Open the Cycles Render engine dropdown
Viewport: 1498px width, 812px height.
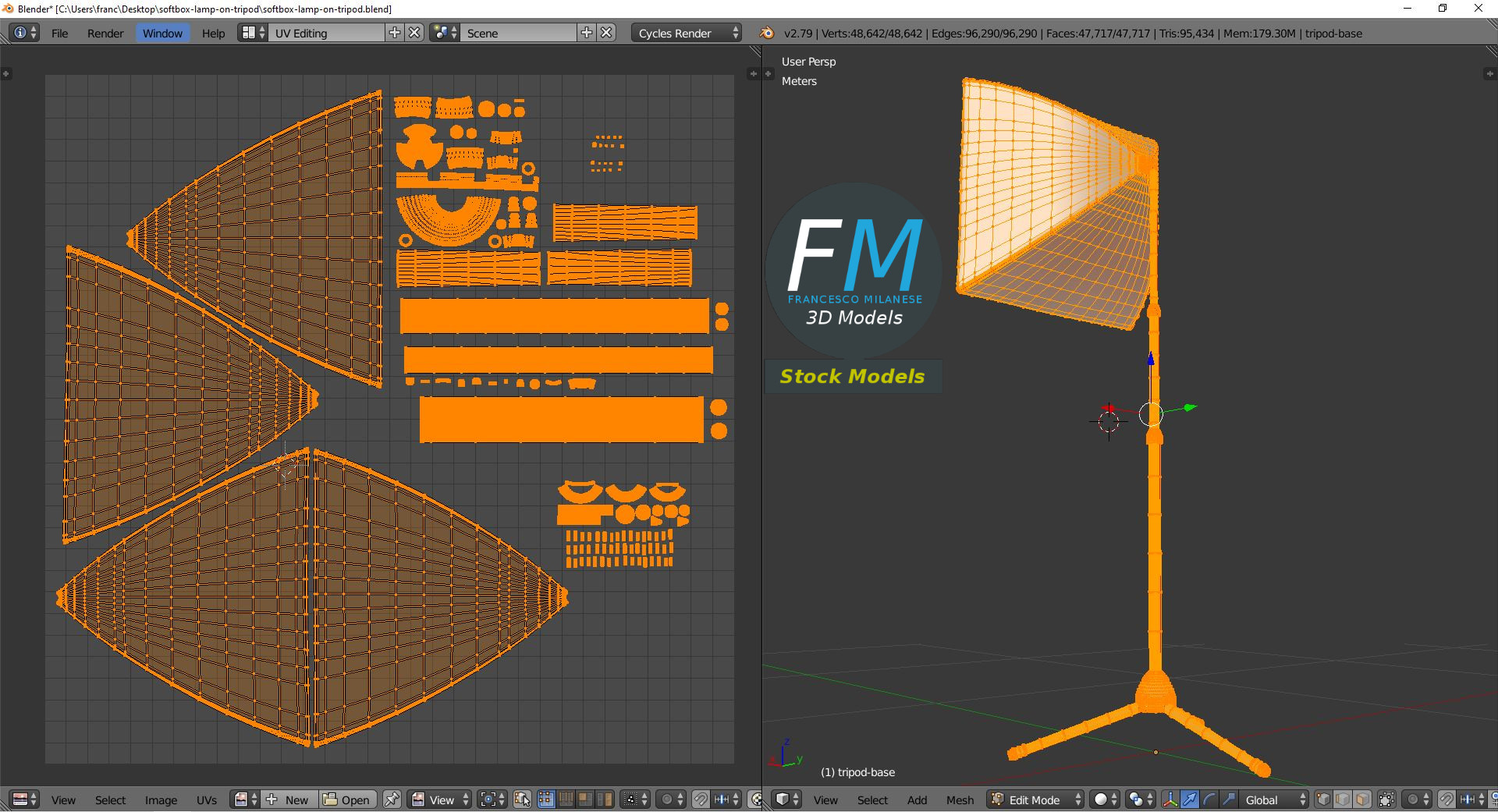point(686,33)
